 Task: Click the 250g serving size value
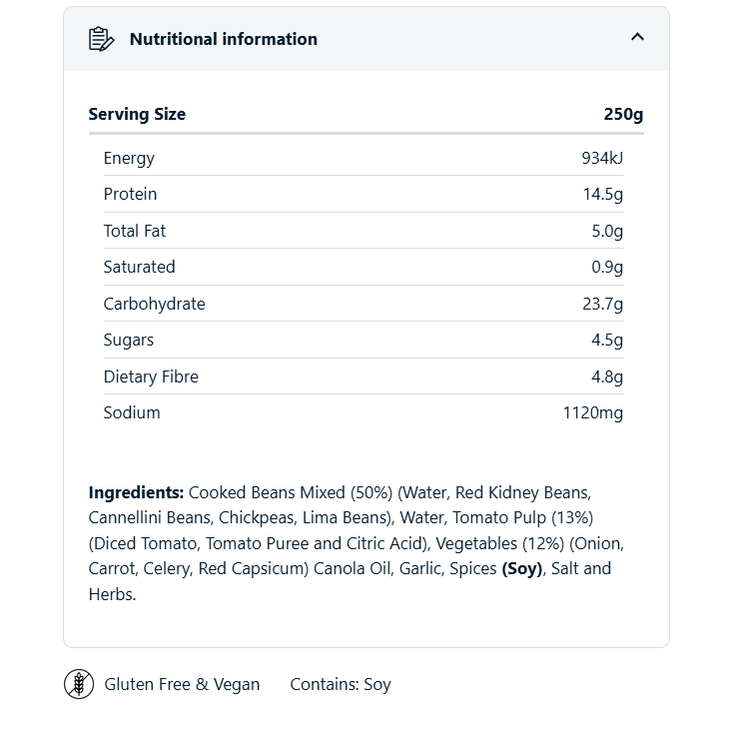point(623,114)
